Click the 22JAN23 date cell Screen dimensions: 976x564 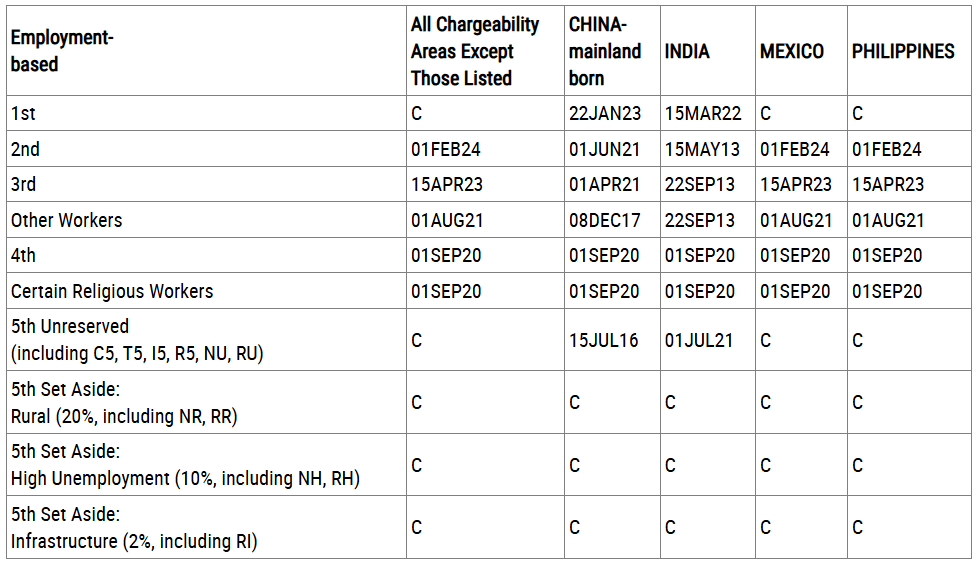click(605, 114)
